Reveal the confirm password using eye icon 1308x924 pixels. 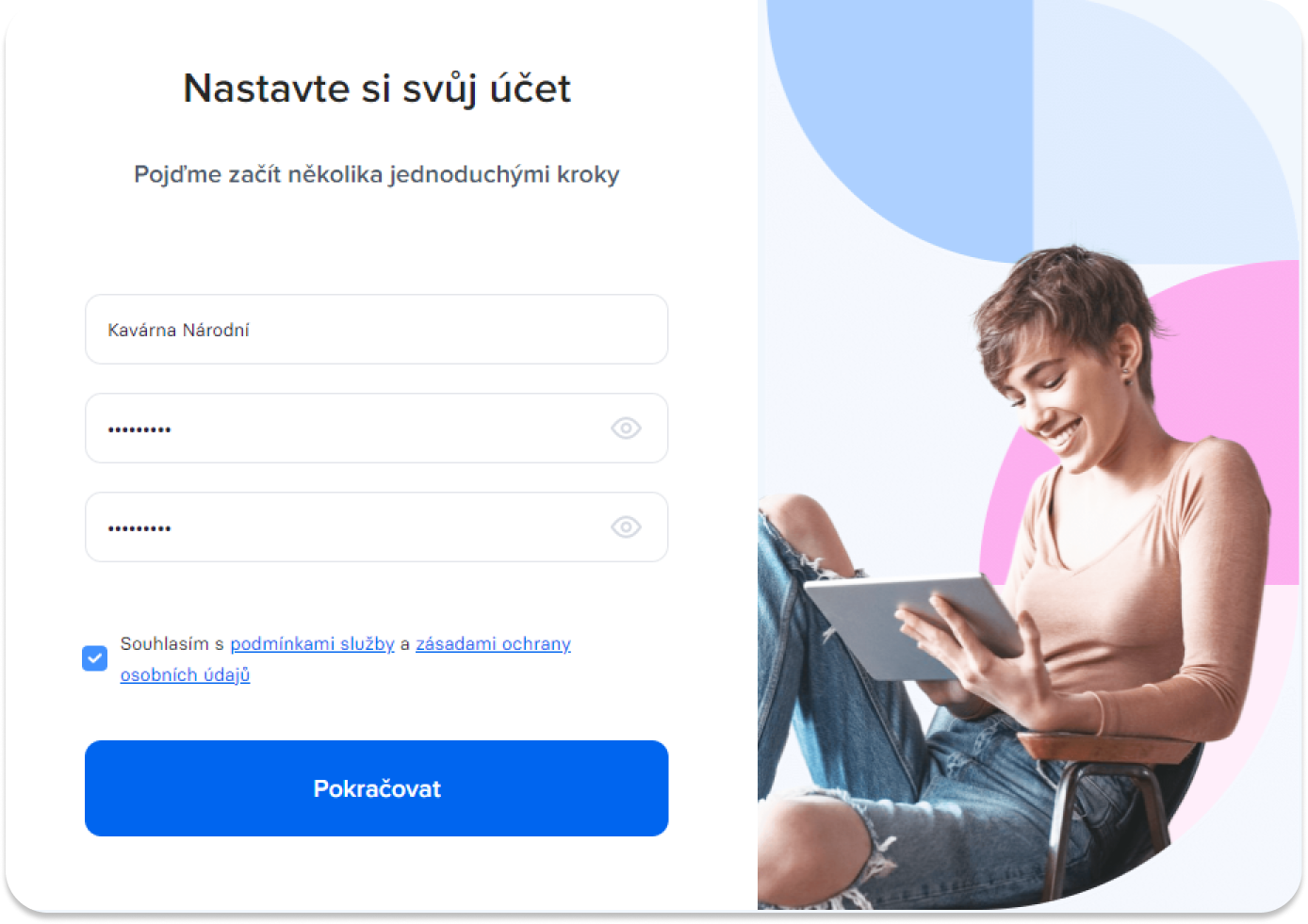click(x=626, y=527)
